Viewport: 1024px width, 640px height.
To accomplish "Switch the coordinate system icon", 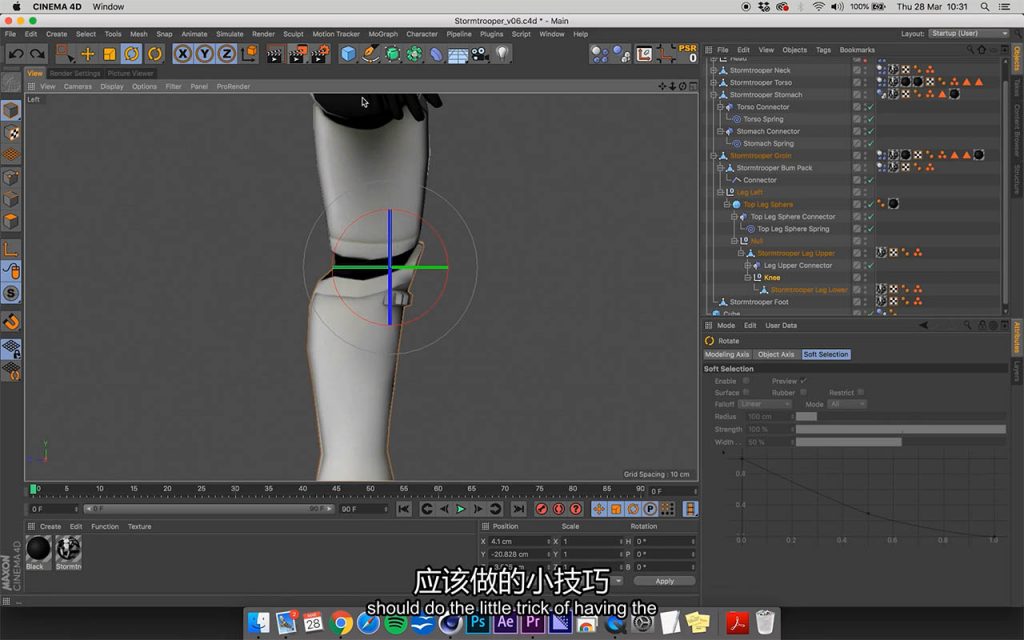I will click(x=249, y=54).
